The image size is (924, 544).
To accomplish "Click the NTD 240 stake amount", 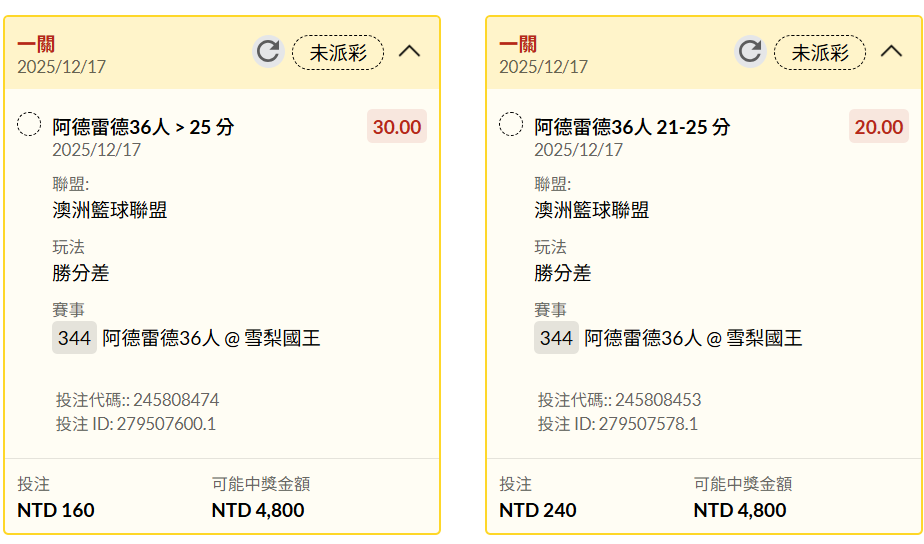I will pos(538,510).
